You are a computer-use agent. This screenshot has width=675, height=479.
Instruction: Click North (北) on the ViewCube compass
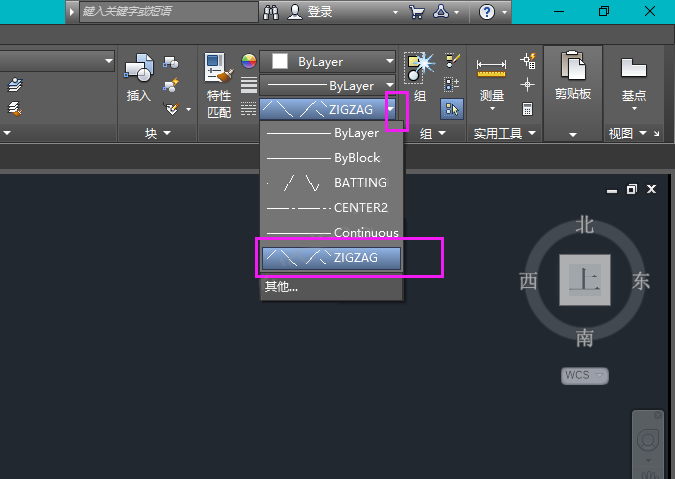point(585,225)
